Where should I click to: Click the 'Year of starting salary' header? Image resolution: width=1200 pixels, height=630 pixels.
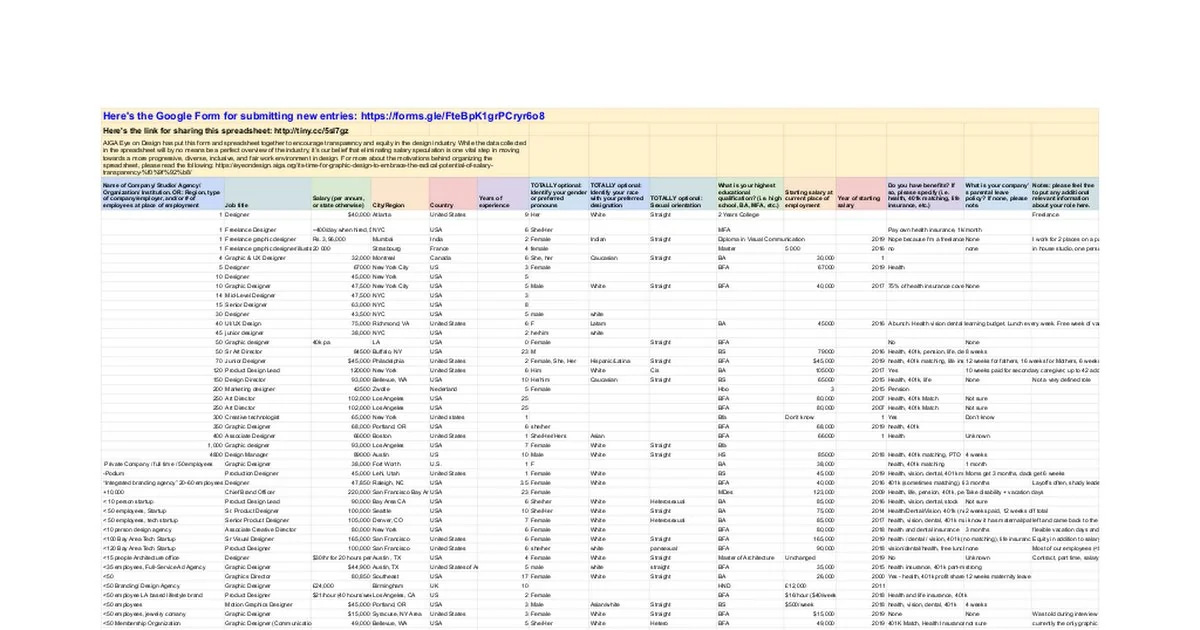click(861, 195)
